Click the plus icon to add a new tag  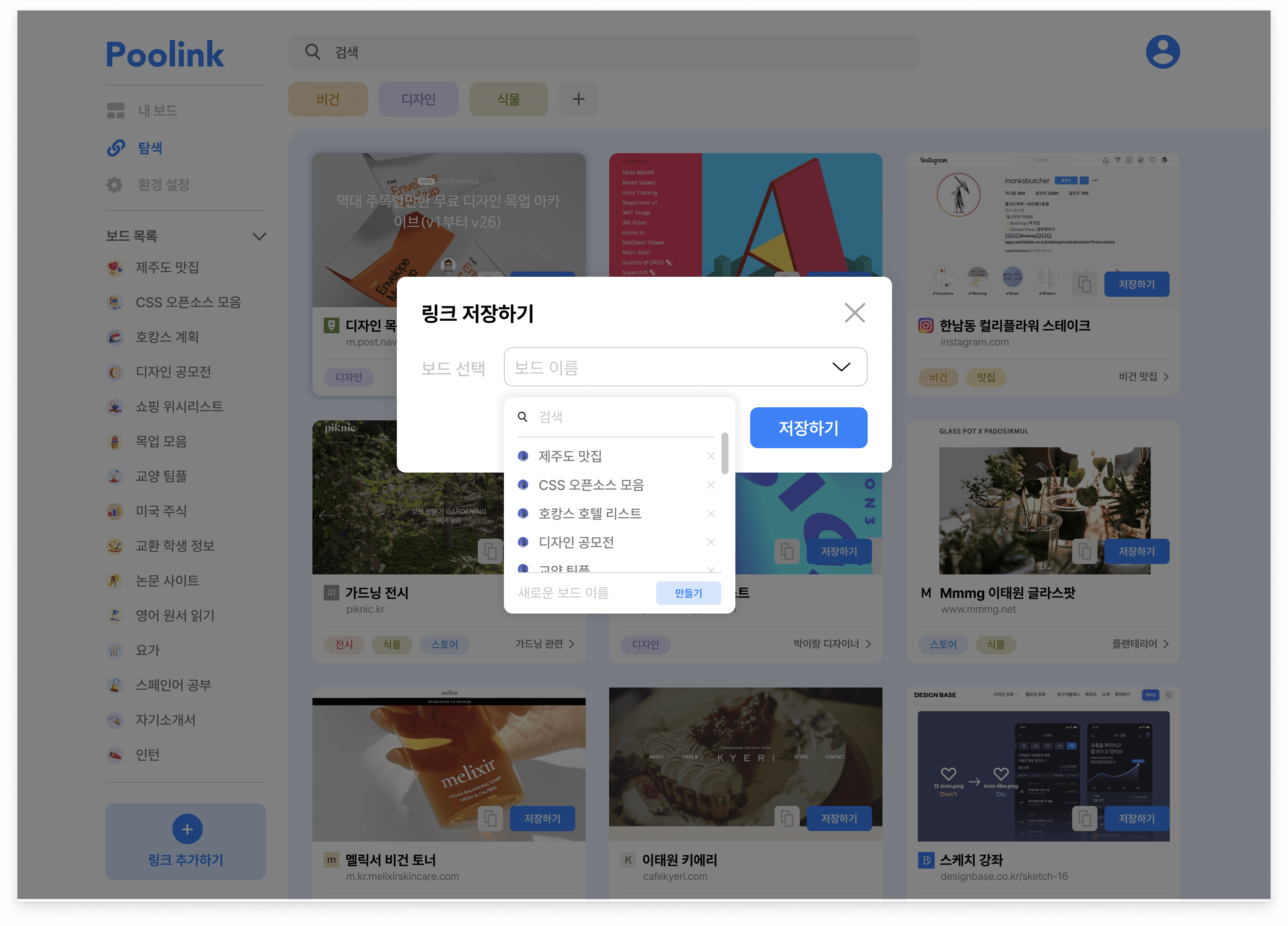pos(579,99)
